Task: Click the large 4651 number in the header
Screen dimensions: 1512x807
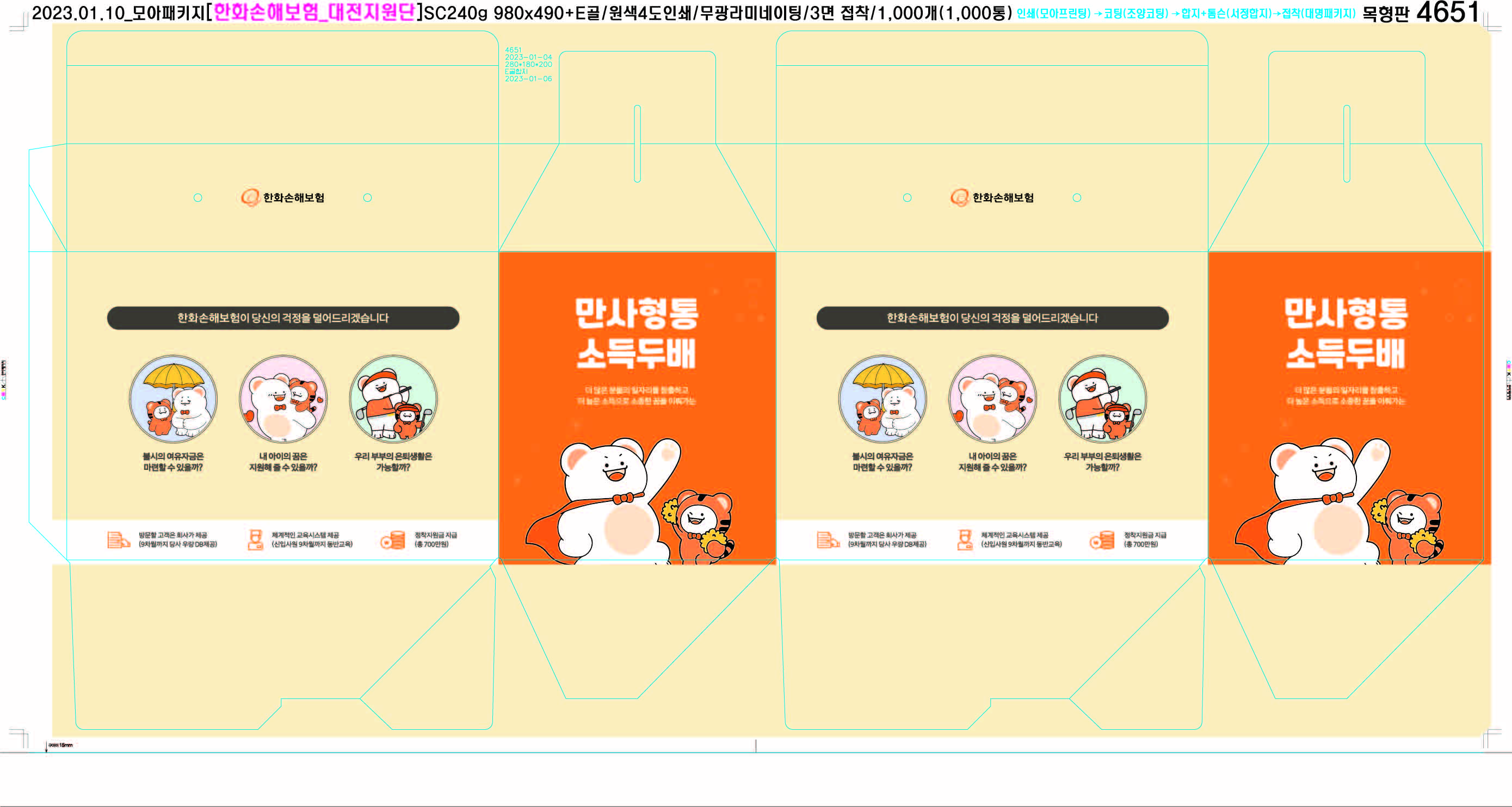Action: [x=1447, y=13]
